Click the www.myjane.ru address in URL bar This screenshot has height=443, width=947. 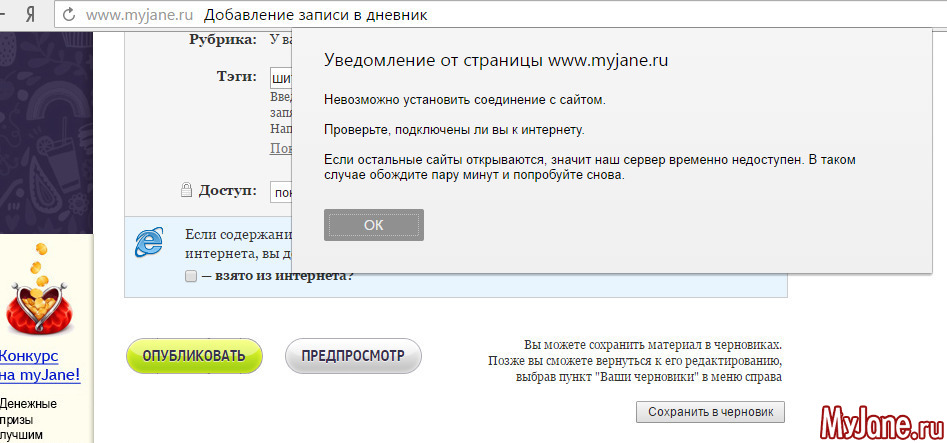coord(138,15)
